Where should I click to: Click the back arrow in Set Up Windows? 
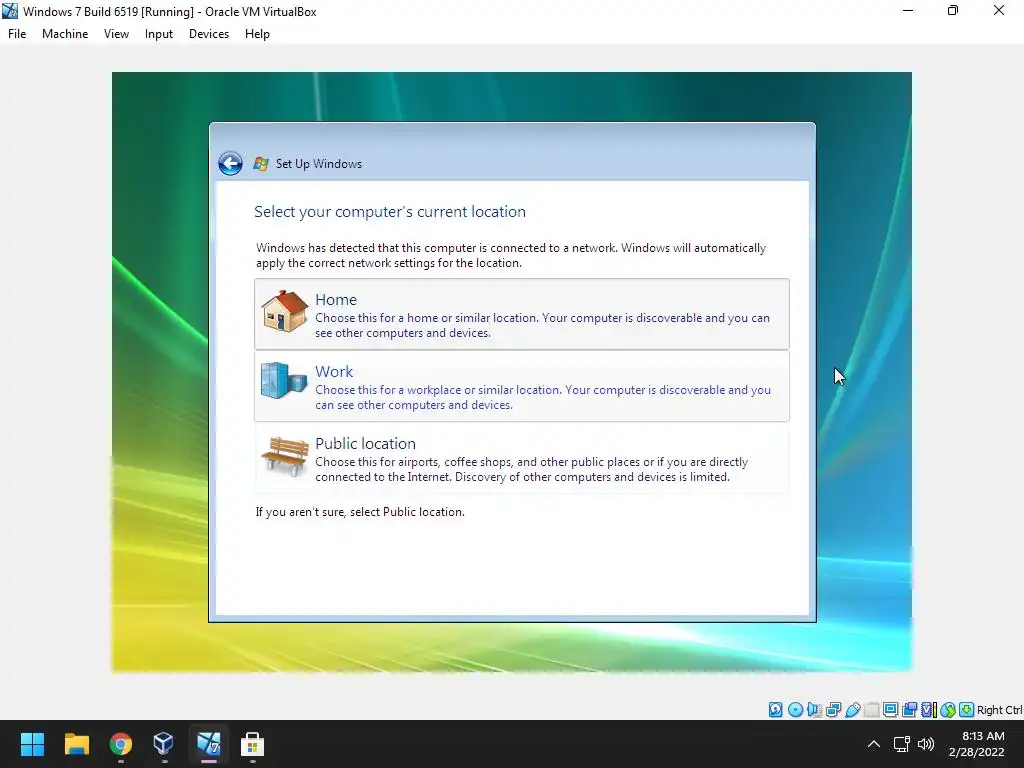point(230,163)
